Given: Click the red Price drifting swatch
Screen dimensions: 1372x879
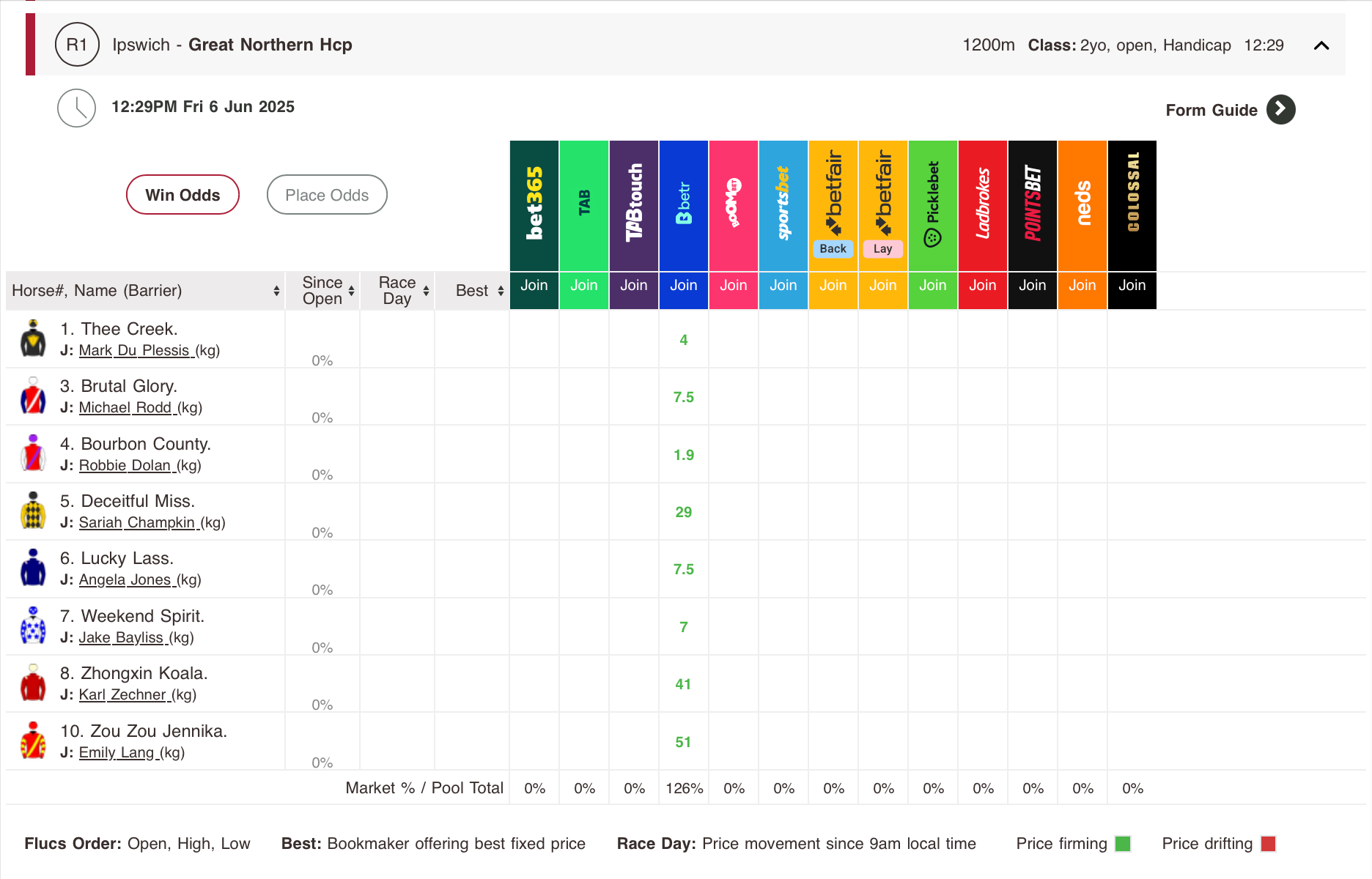Looking at the screenshot, I should [x=1269, y=844].
